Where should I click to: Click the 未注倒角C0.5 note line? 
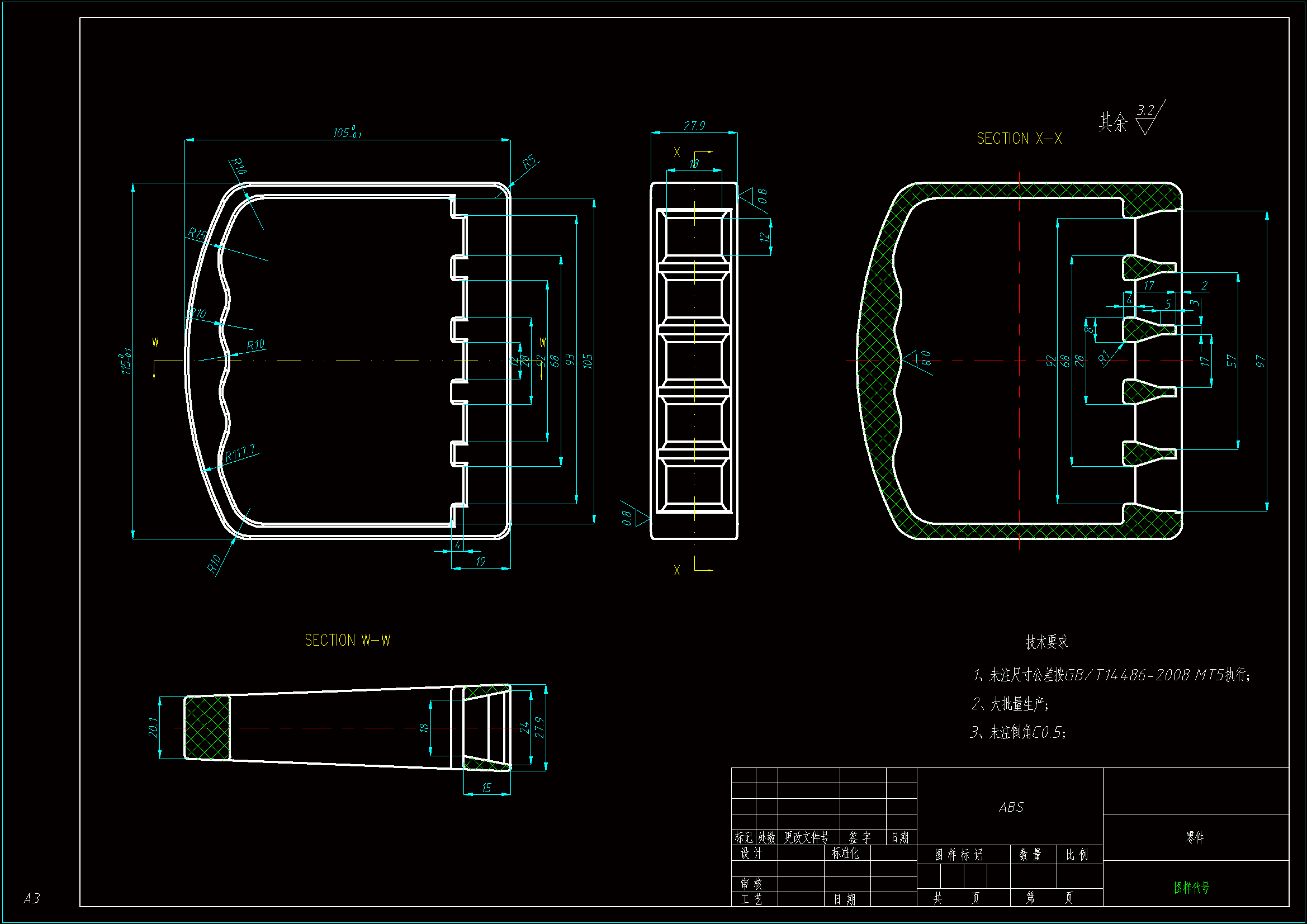(x=1018, y=732)
